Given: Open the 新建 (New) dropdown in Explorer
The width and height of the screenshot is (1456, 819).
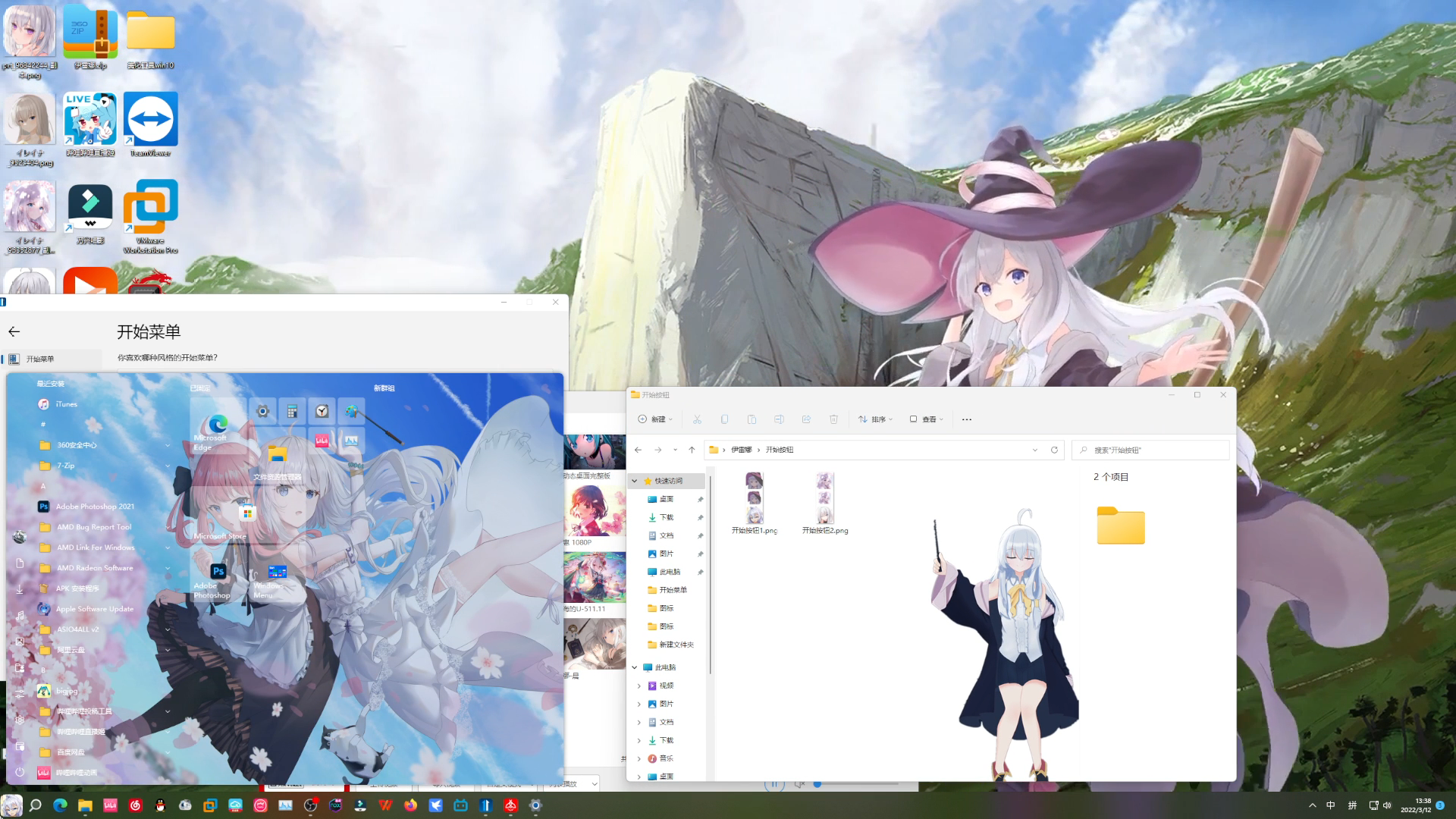Looking at the screenshot, I should [655, 419].
